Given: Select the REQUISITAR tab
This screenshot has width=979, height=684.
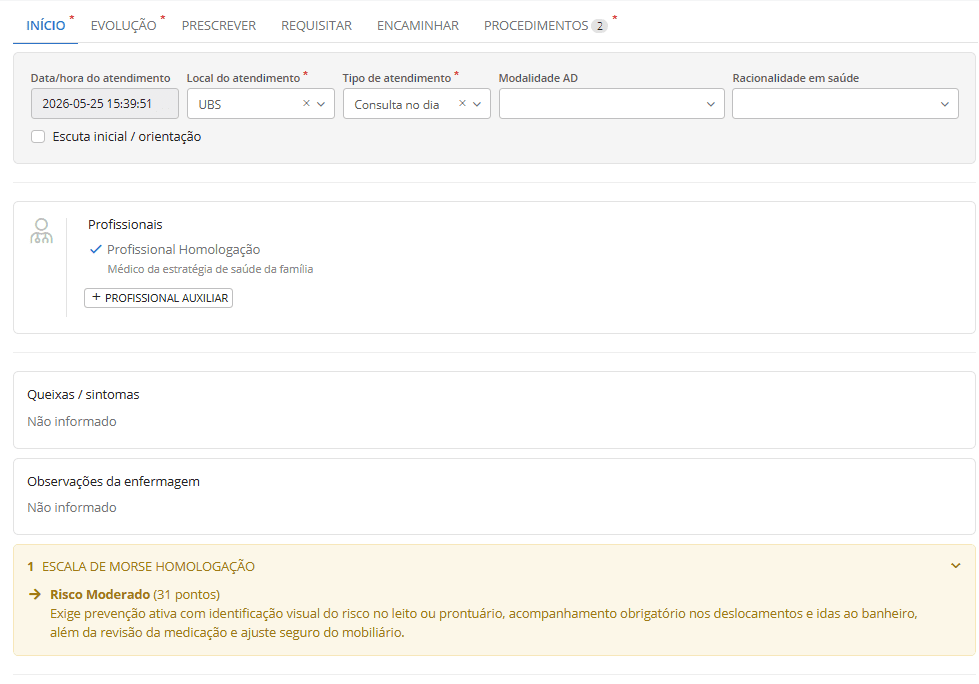Looking at the screenshot, I should coord(317,26).
